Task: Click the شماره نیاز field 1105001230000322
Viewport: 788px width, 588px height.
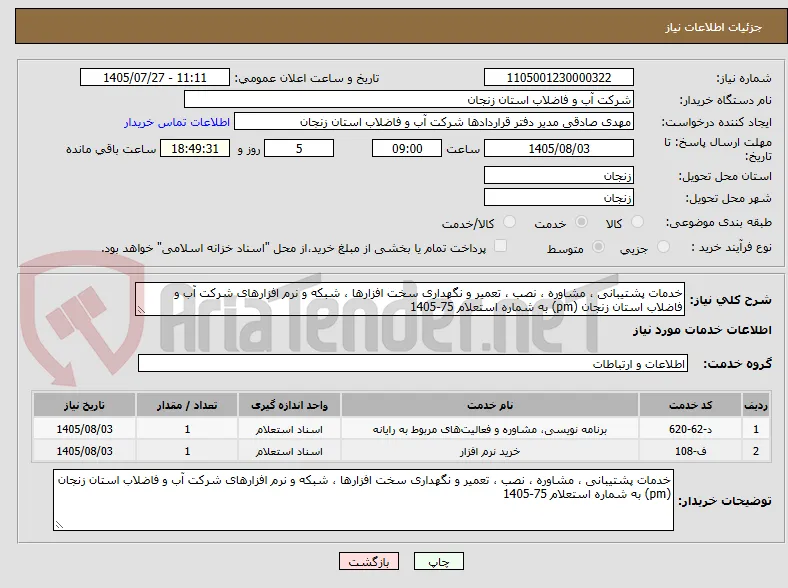Action: tap(559, 77)
